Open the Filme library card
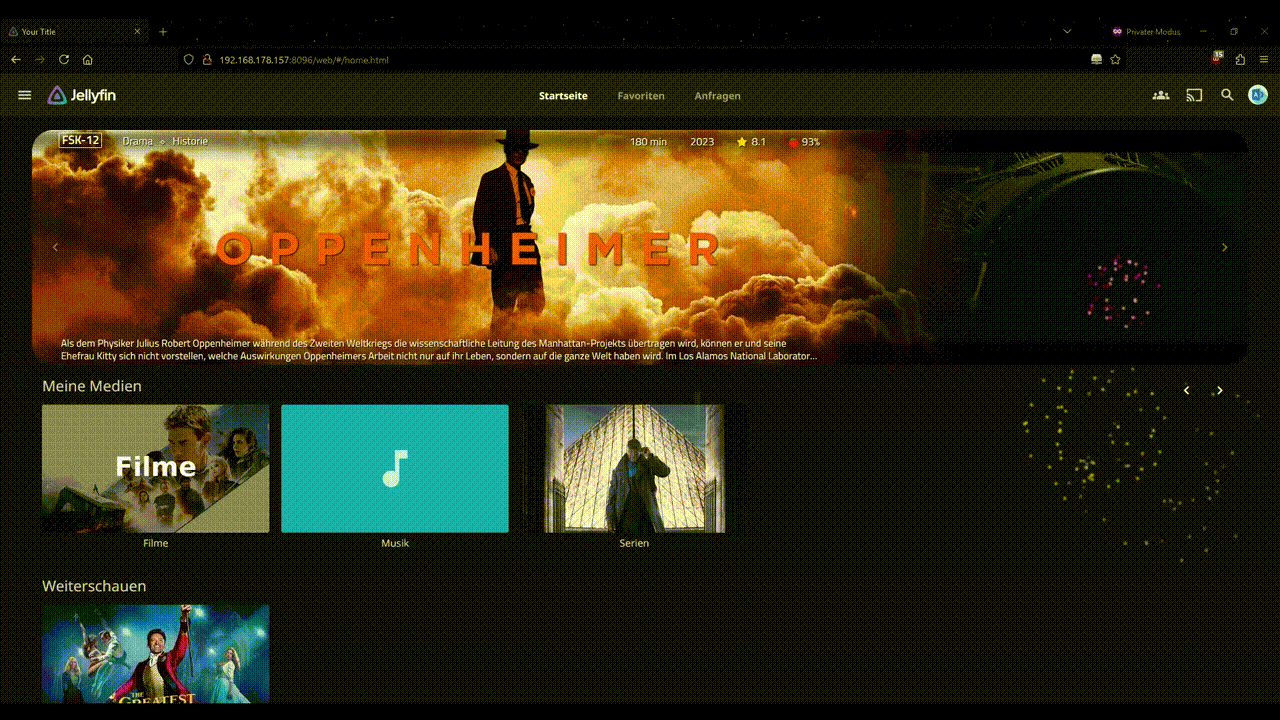Viewport: 1280px width, 720px height. click(155, 468)
